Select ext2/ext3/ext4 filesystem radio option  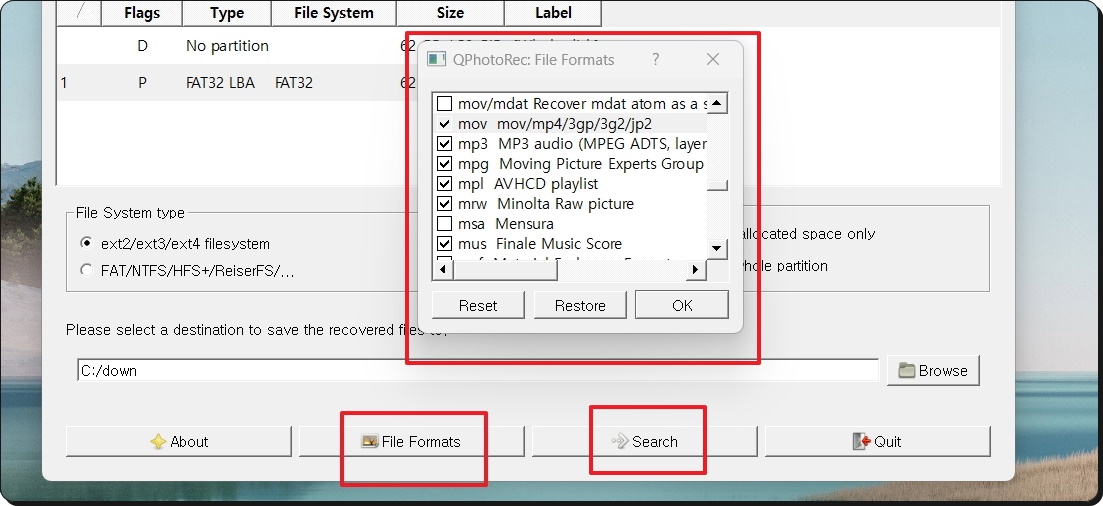click(87, 243)
